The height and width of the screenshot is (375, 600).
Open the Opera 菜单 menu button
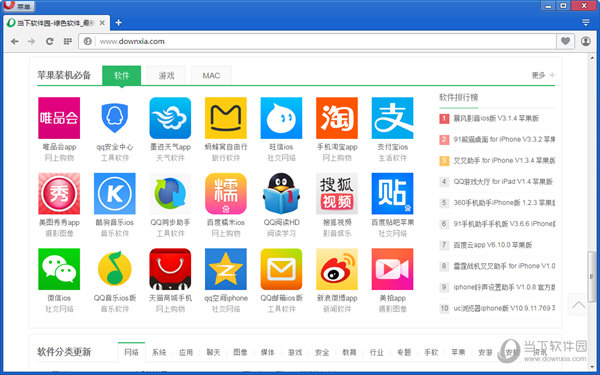(18, 6)
